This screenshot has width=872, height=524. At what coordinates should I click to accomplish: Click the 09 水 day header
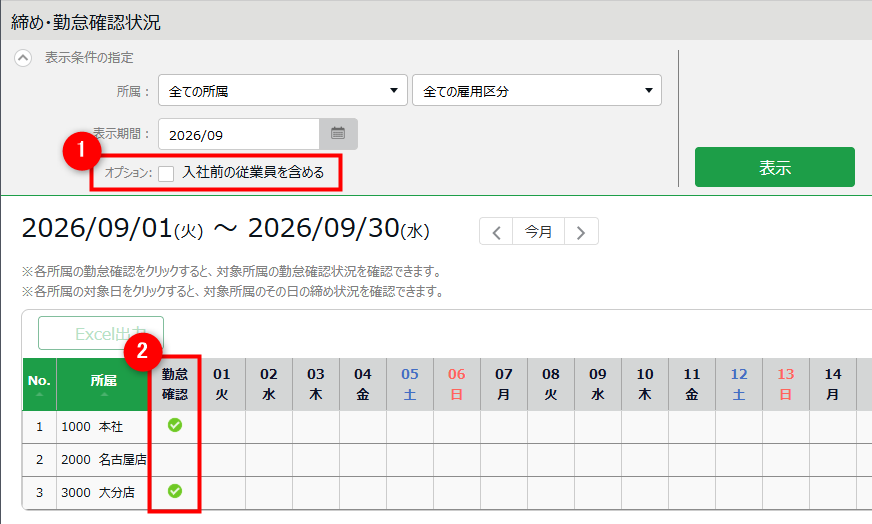pos(598,384)
